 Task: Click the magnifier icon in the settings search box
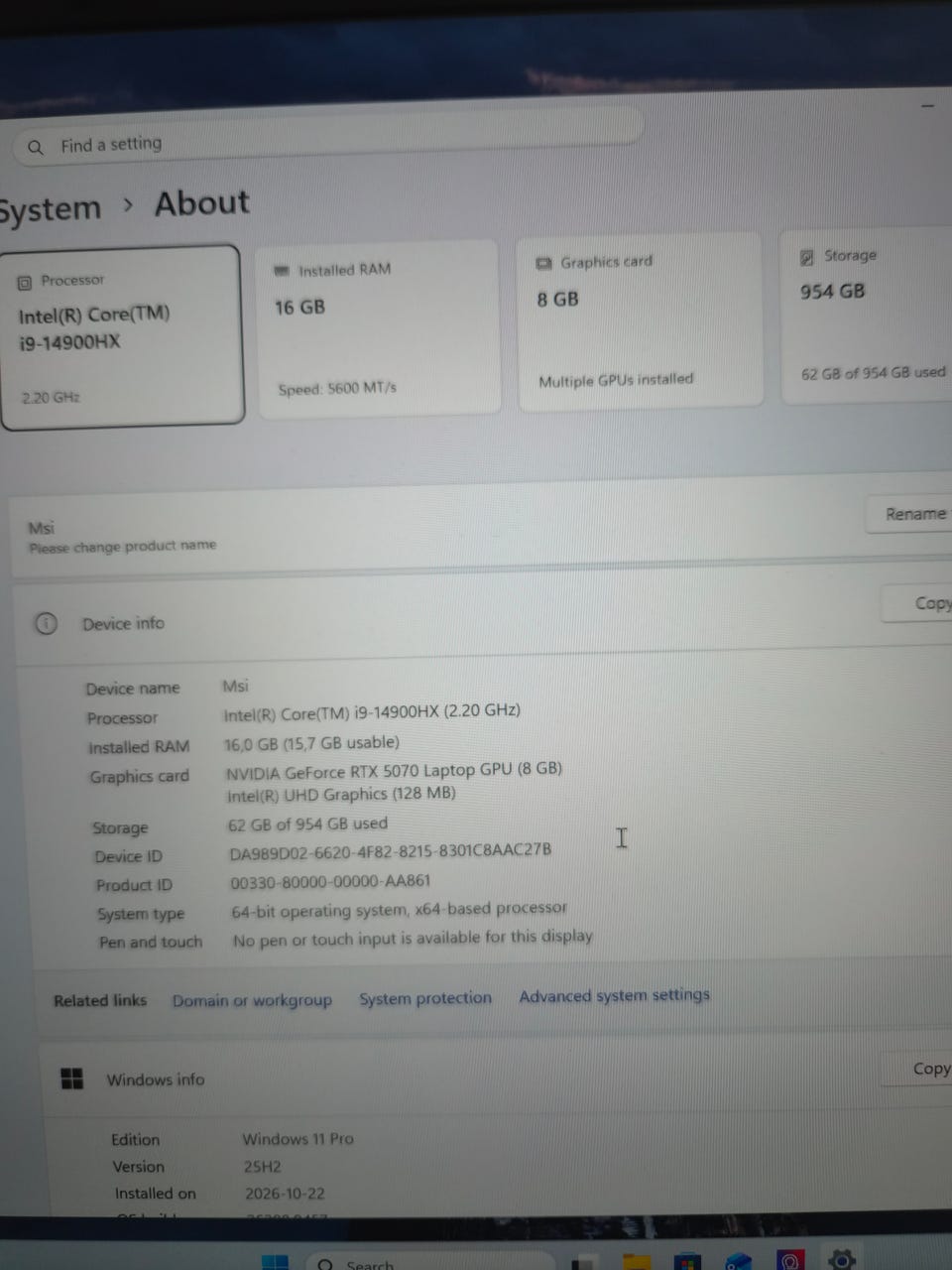click(36, 147)
